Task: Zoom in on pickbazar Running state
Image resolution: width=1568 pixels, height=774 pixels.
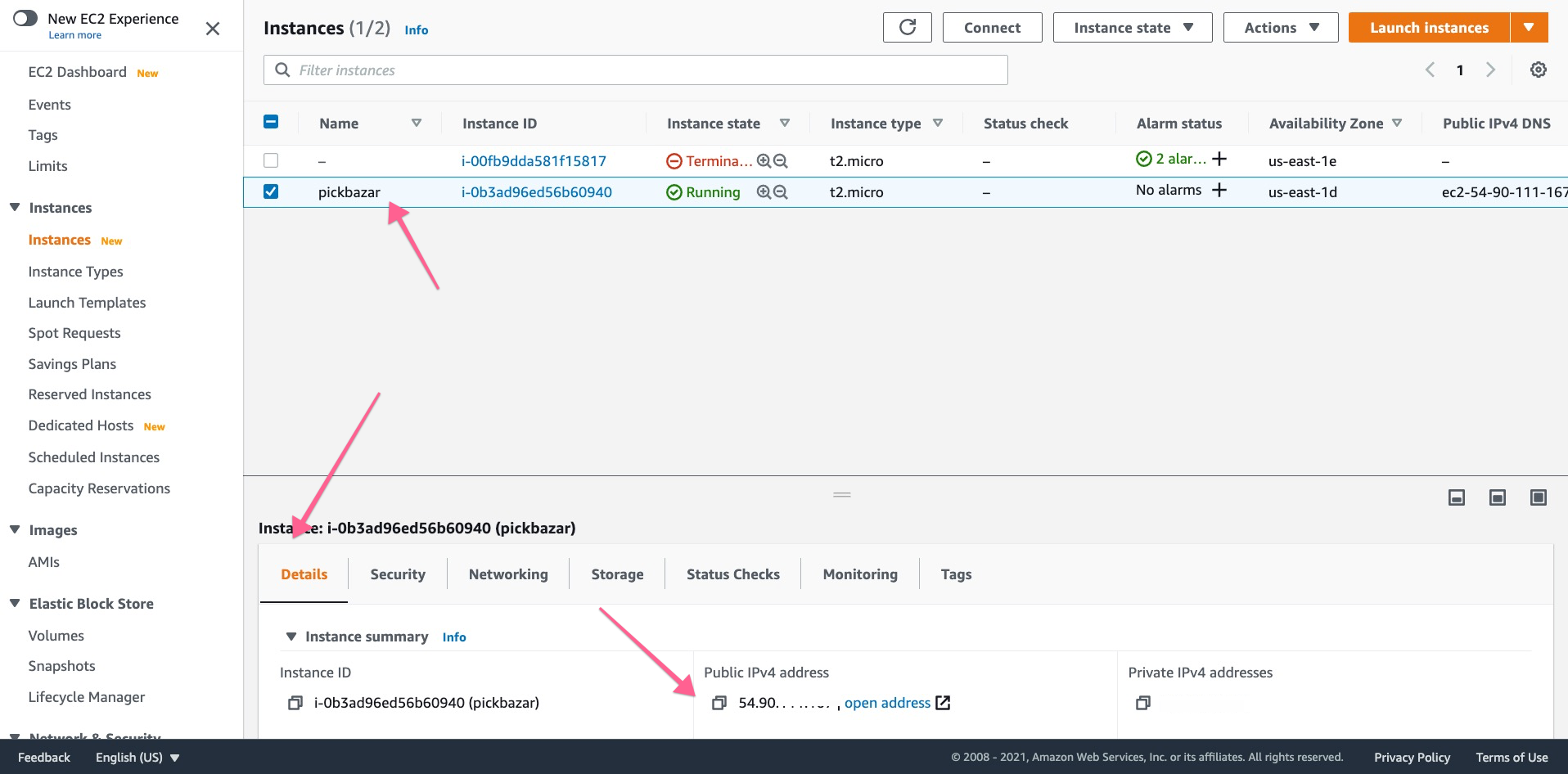Action: [x=764, y=192]
